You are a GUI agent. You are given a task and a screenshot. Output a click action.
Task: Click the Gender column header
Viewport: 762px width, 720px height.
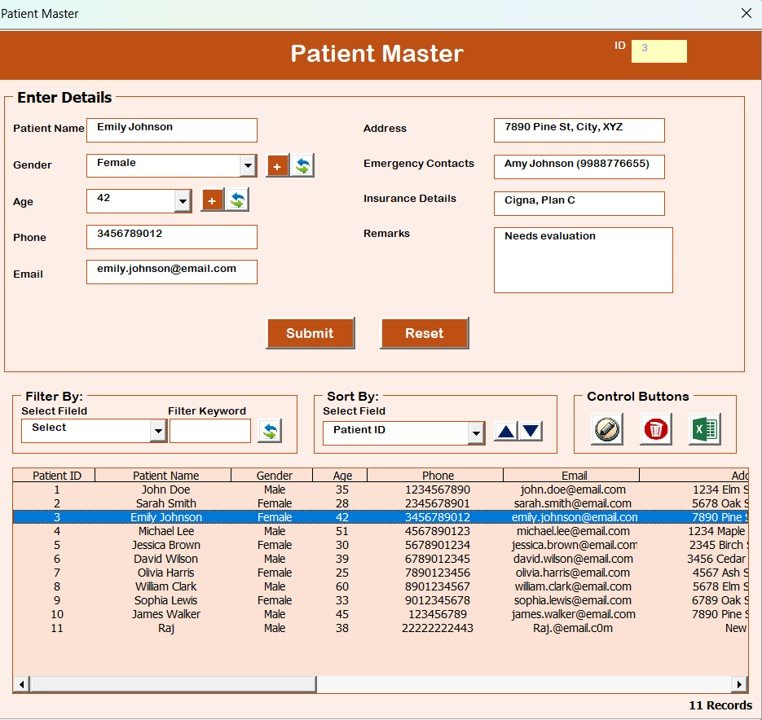click(x=272, y=475)
